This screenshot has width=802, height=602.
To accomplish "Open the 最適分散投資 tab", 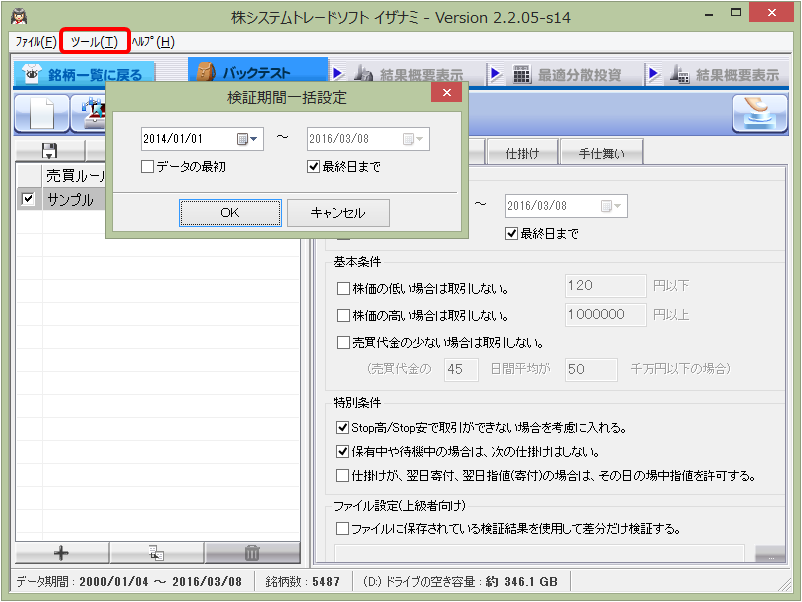I will point(567,74).
